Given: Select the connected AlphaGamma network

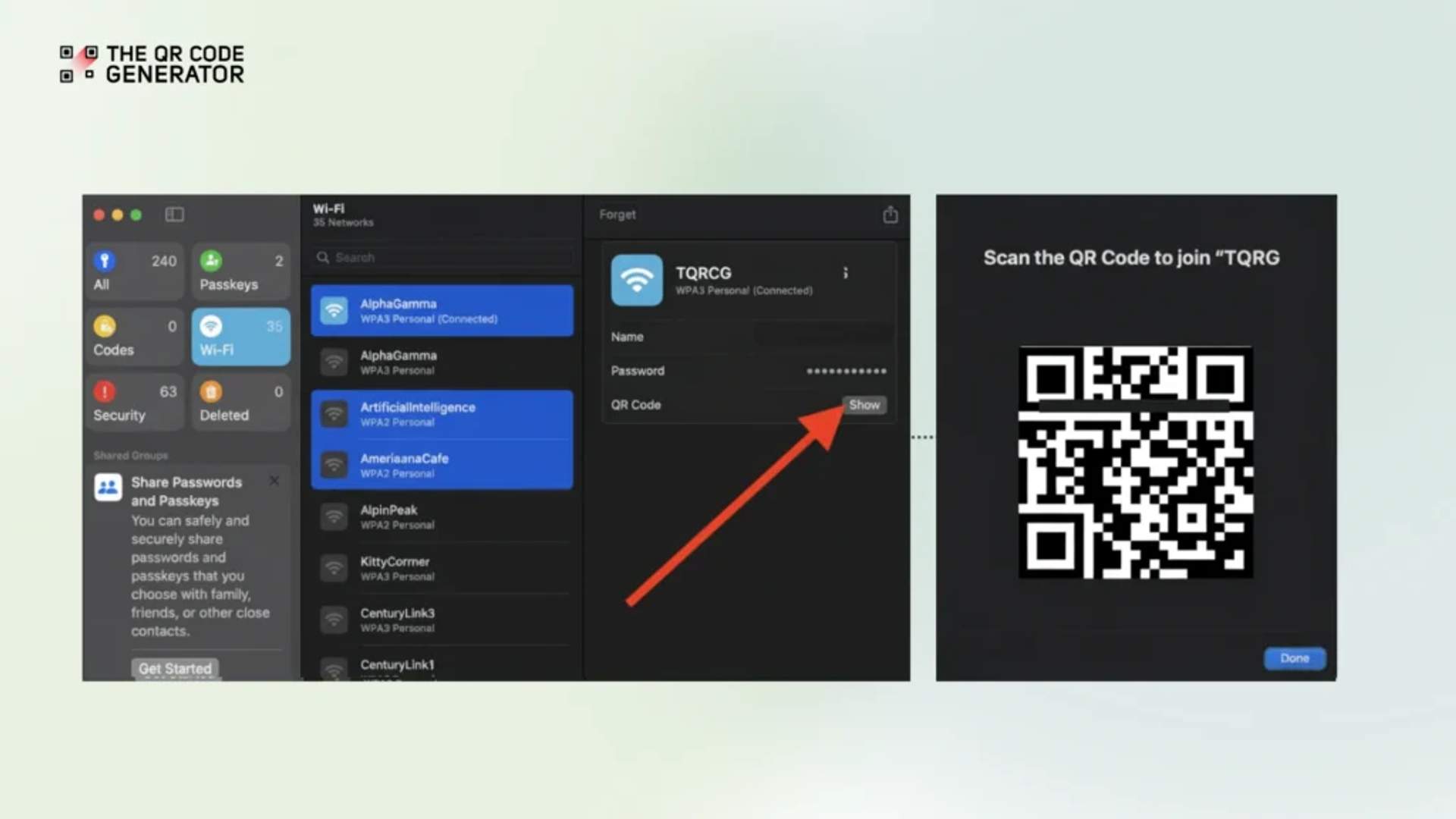Looking at the screenshot, I should tap(442, 311).
